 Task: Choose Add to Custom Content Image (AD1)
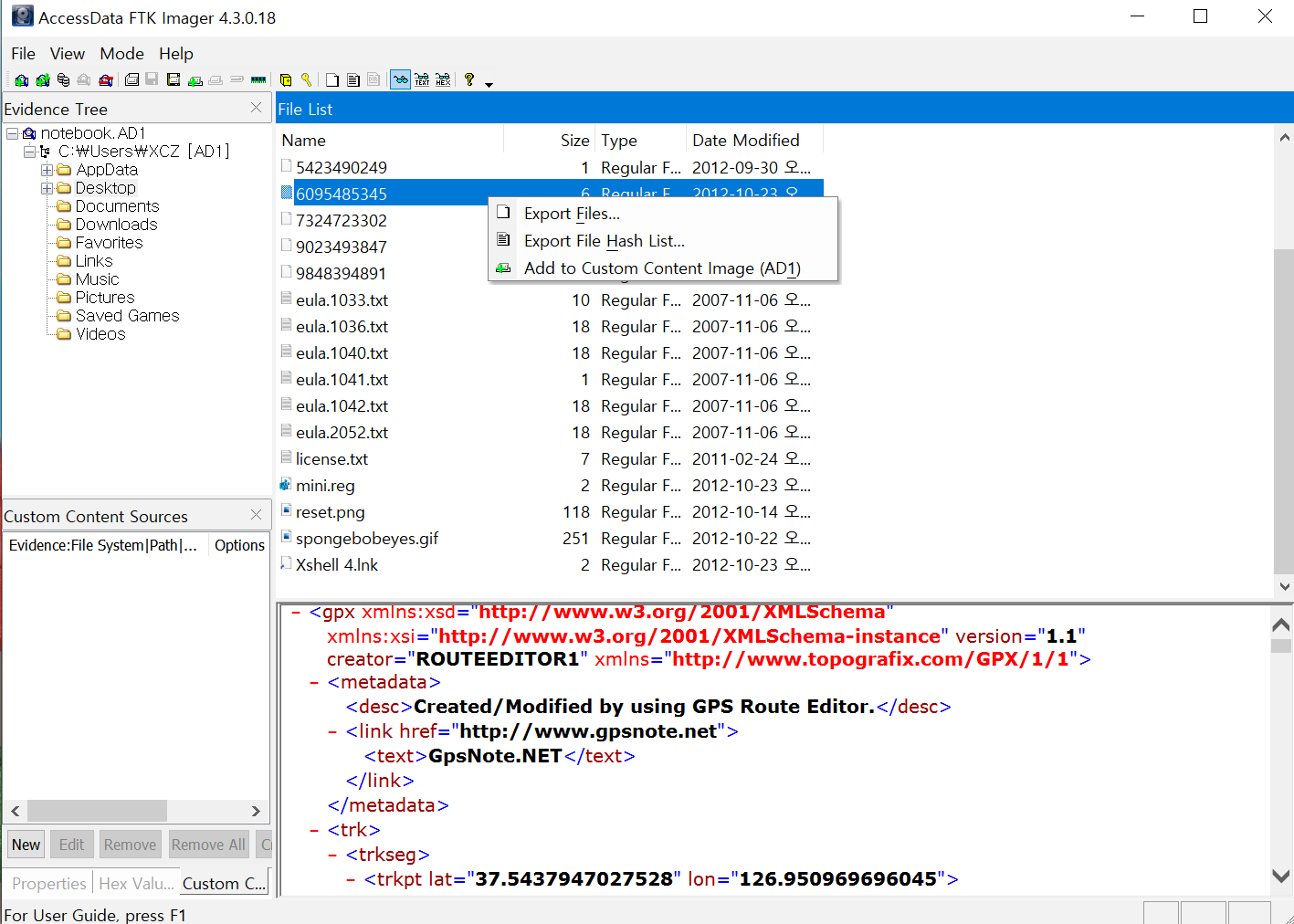coord(663,268)
